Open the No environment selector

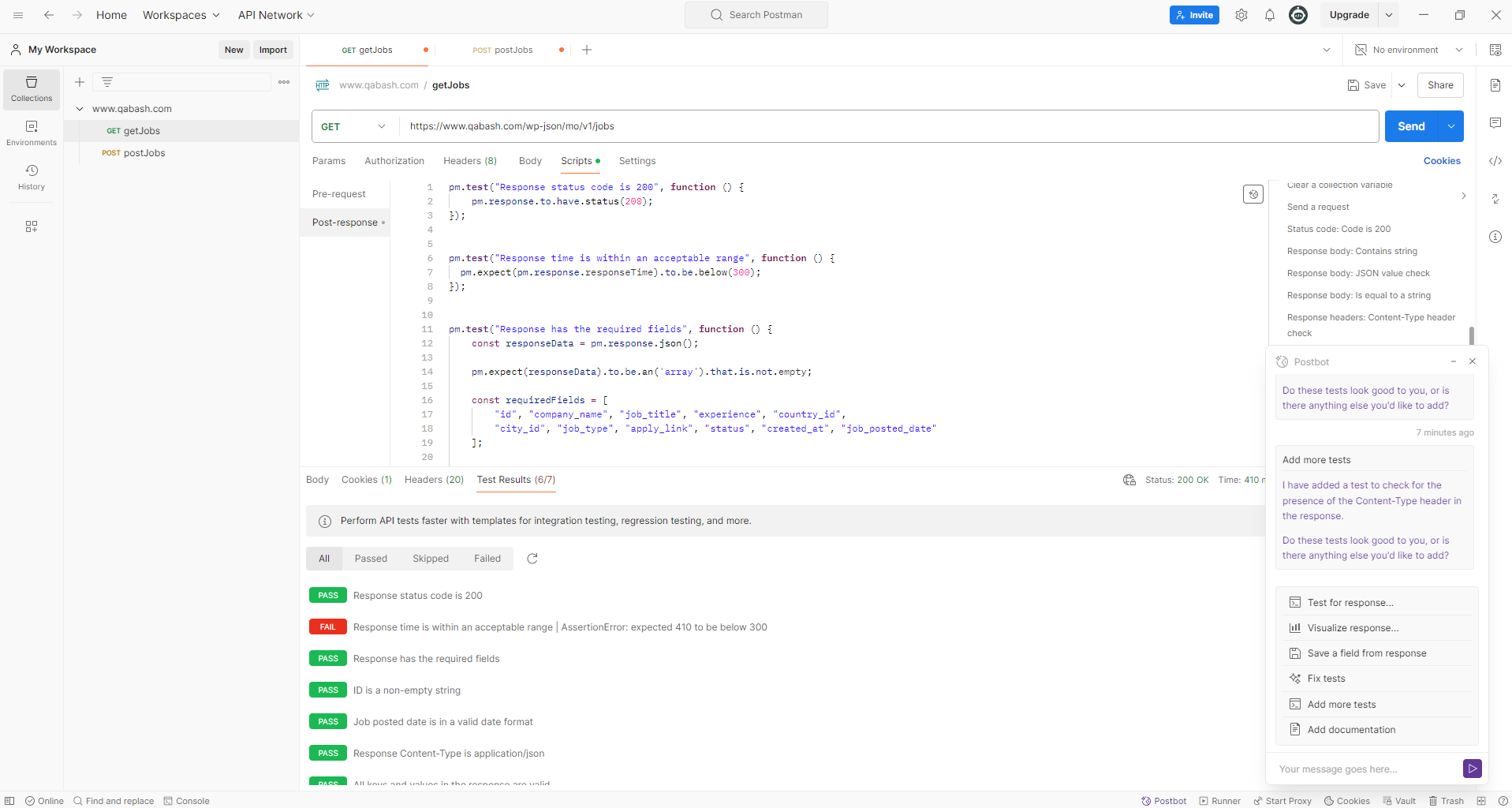[1409, 50]
